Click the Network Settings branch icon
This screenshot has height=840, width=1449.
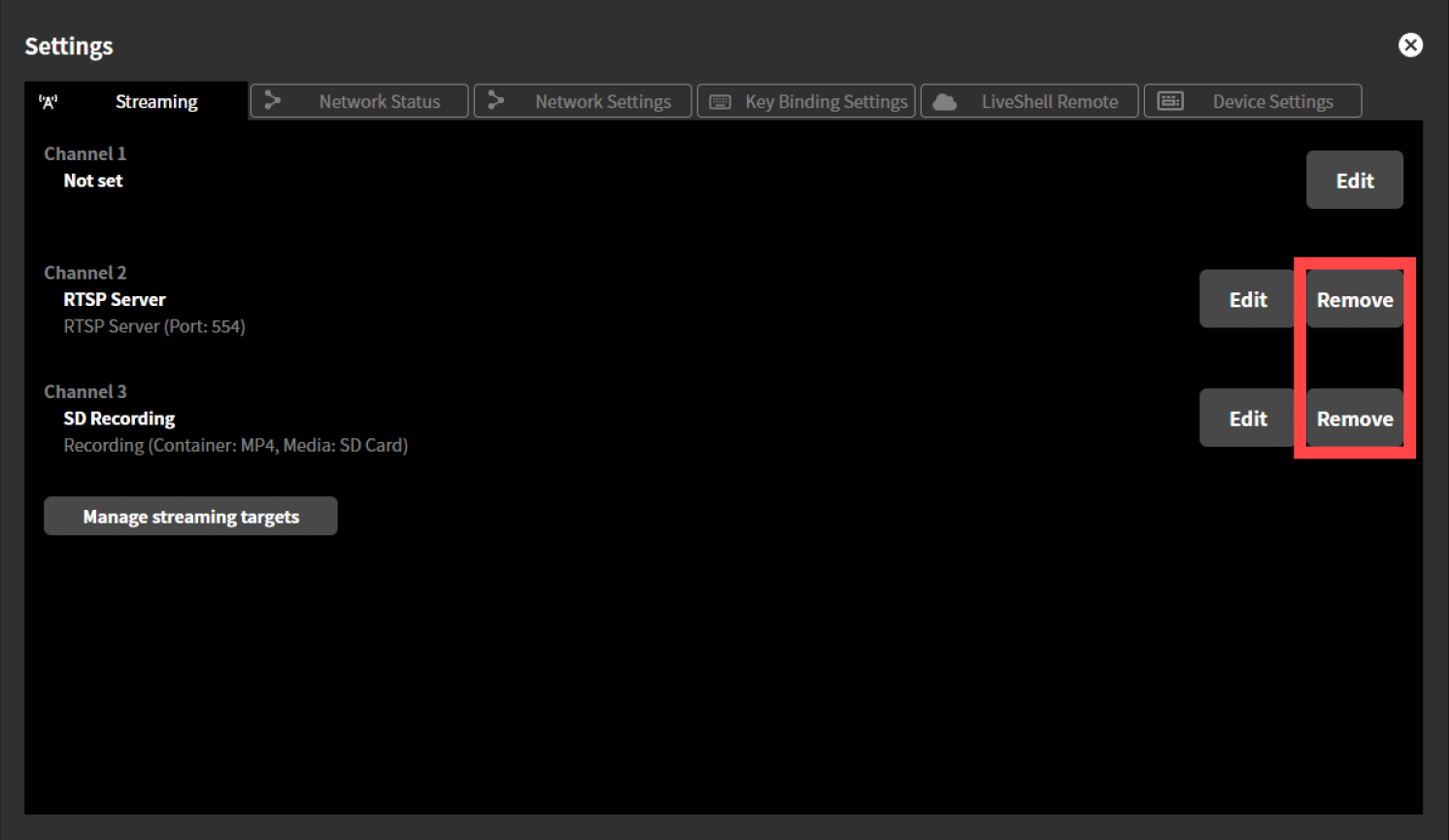point(496,100)
